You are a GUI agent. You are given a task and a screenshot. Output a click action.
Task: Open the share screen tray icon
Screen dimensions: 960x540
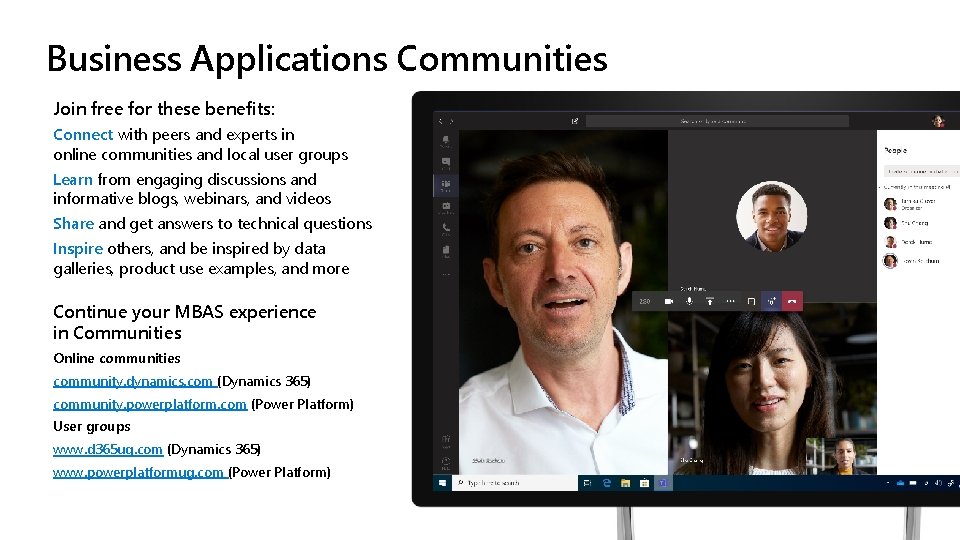710,301
